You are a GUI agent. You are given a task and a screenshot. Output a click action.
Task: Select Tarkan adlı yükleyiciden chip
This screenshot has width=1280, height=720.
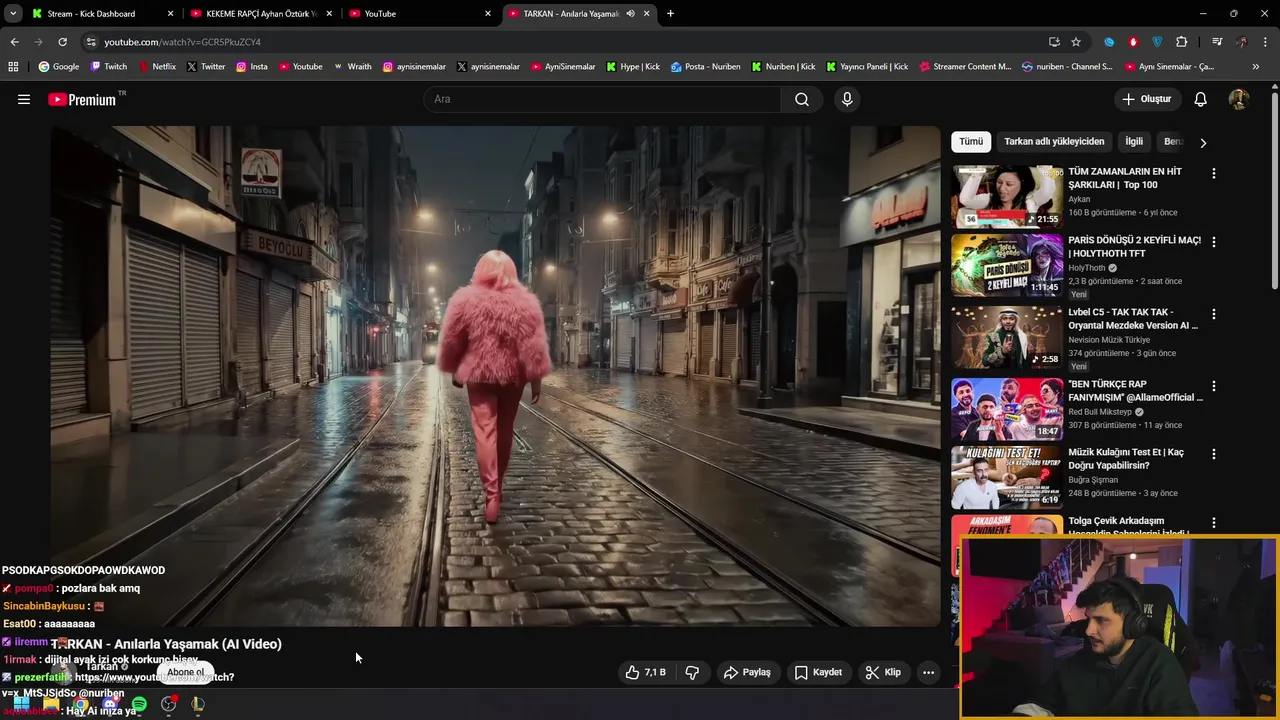point(1054,142)
